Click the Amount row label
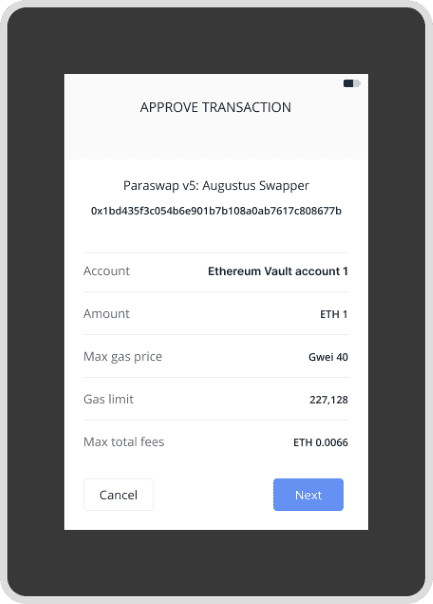The width and height of the screenshot is (433, 604). pyautogui.click(x=107, y=314)
